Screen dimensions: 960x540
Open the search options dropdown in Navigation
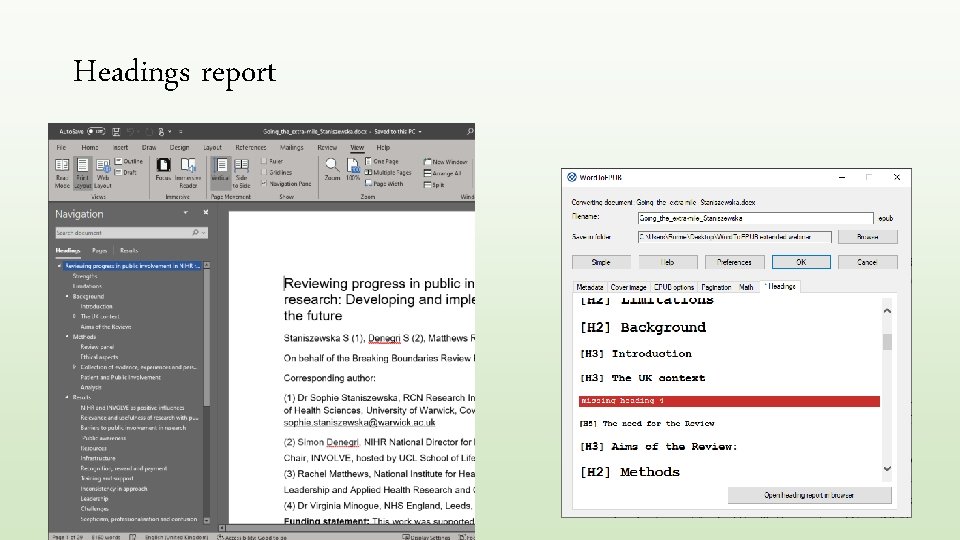204,233
